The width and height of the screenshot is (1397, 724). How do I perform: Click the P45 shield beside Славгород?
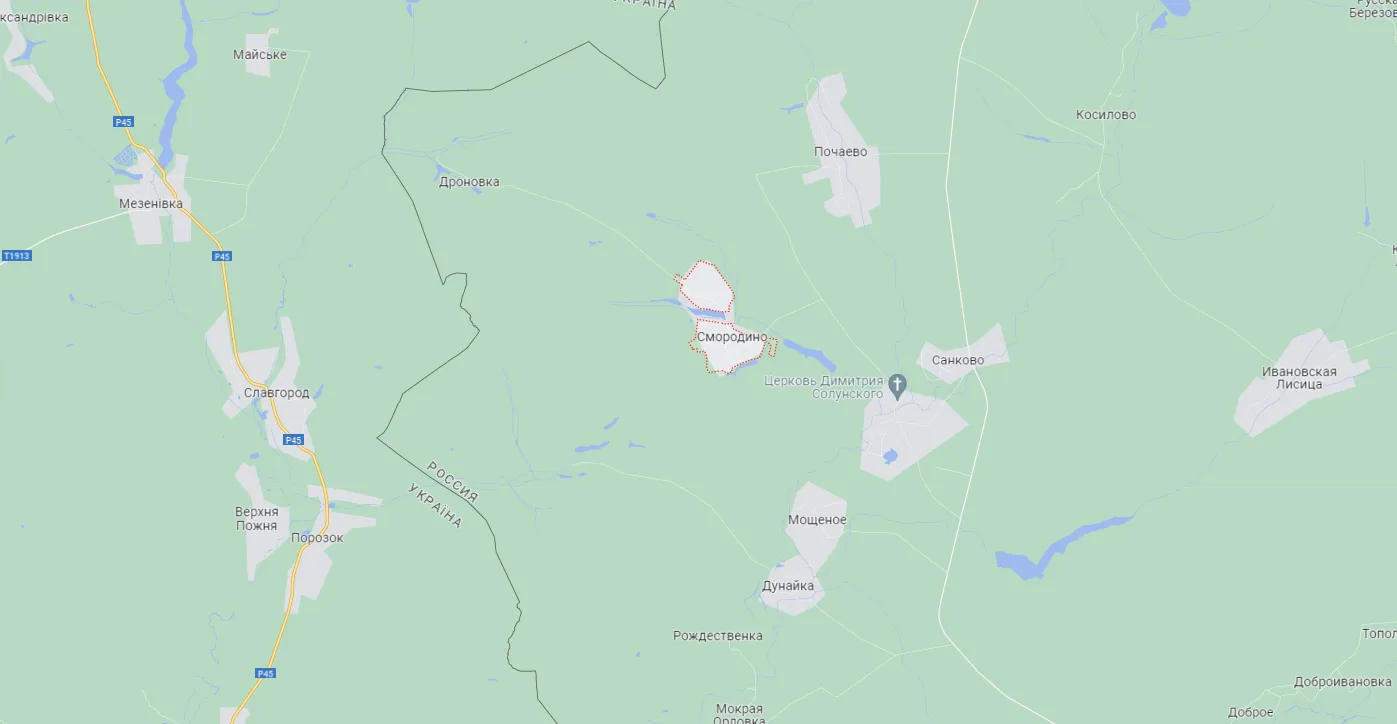tap(293, 440)
